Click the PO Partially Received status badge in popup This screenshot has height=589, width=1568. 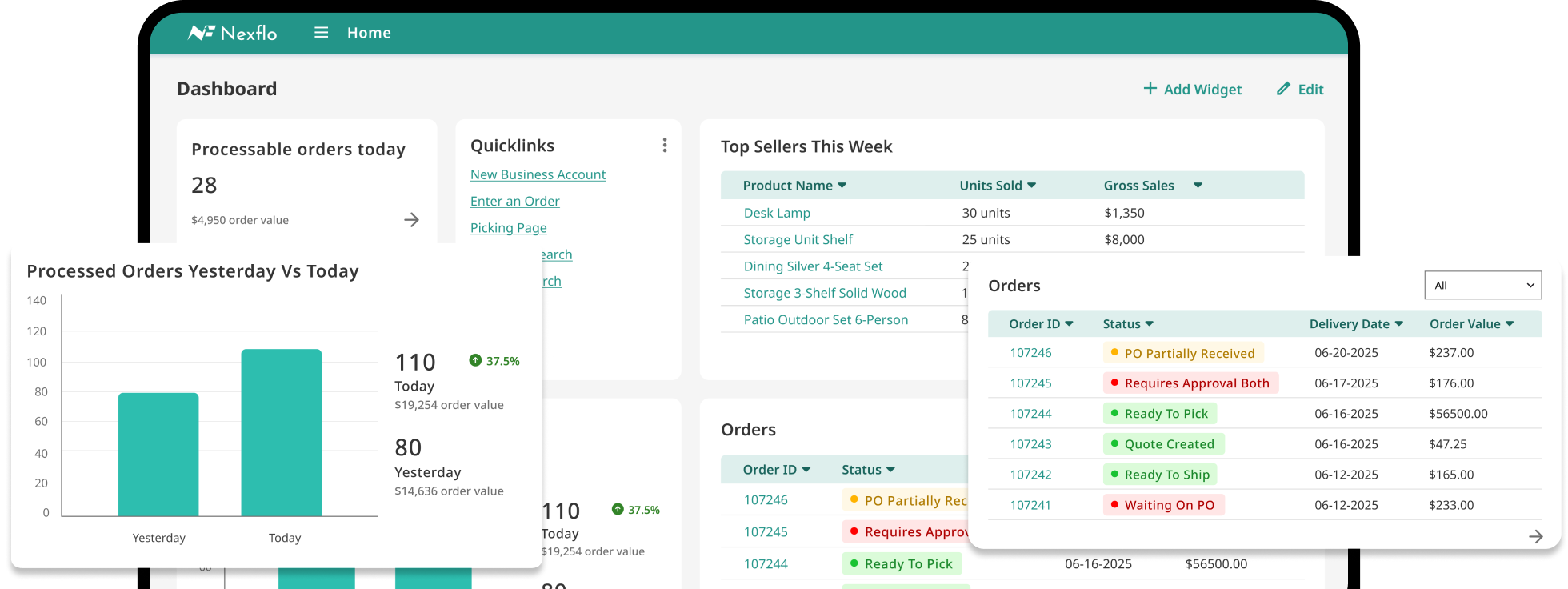point(1182,353)
